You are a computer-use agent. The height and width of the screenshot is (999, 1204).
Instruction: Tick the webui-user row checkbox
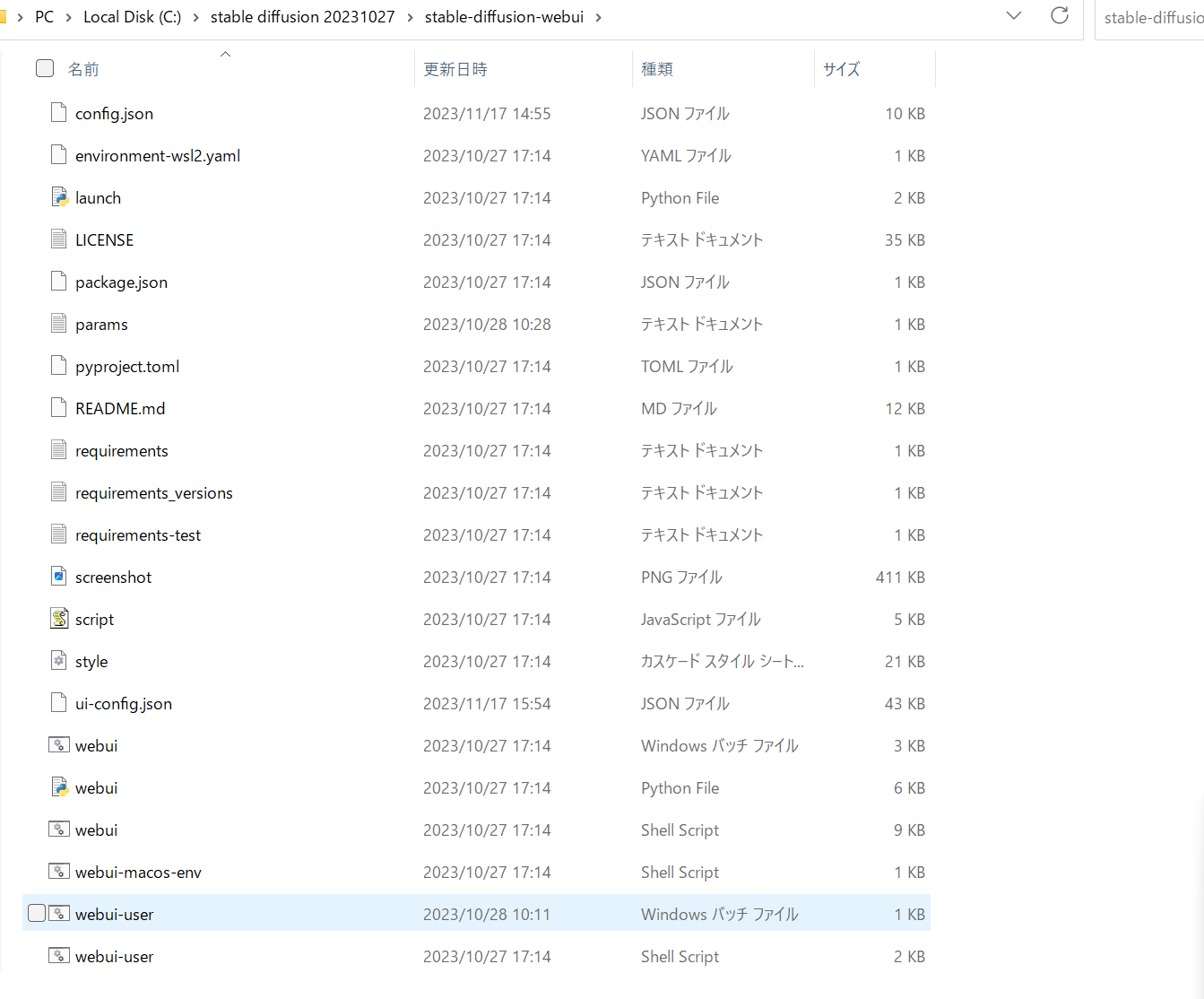point(36,912)
